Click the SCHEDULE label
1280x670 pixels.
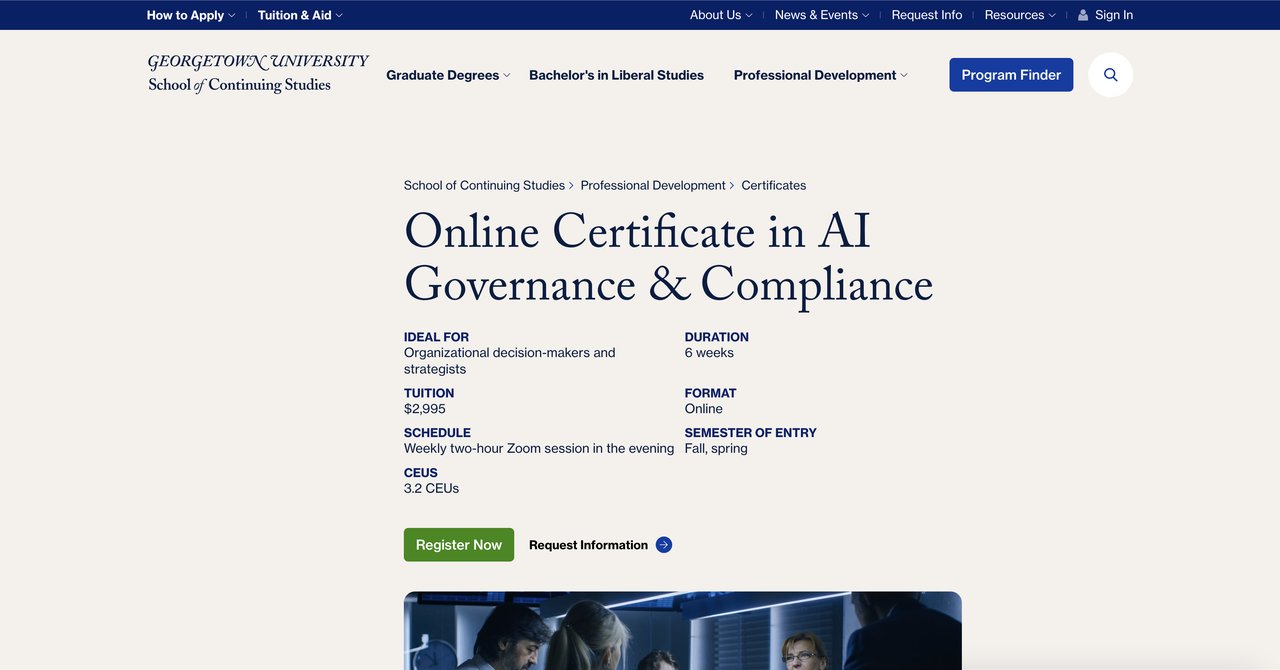pyautogui.click(x=437, y=433)
